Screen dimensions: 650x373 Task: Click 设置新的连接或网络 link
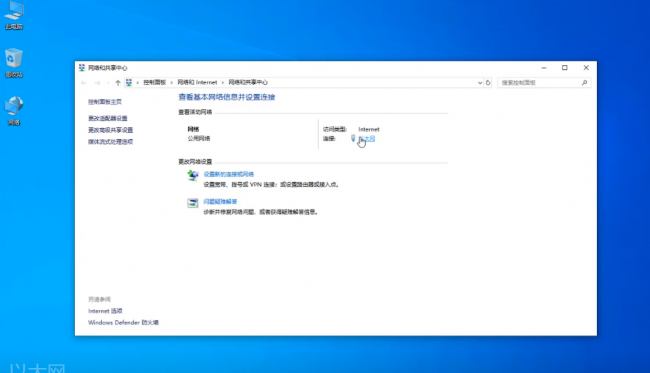coord(228,174)
